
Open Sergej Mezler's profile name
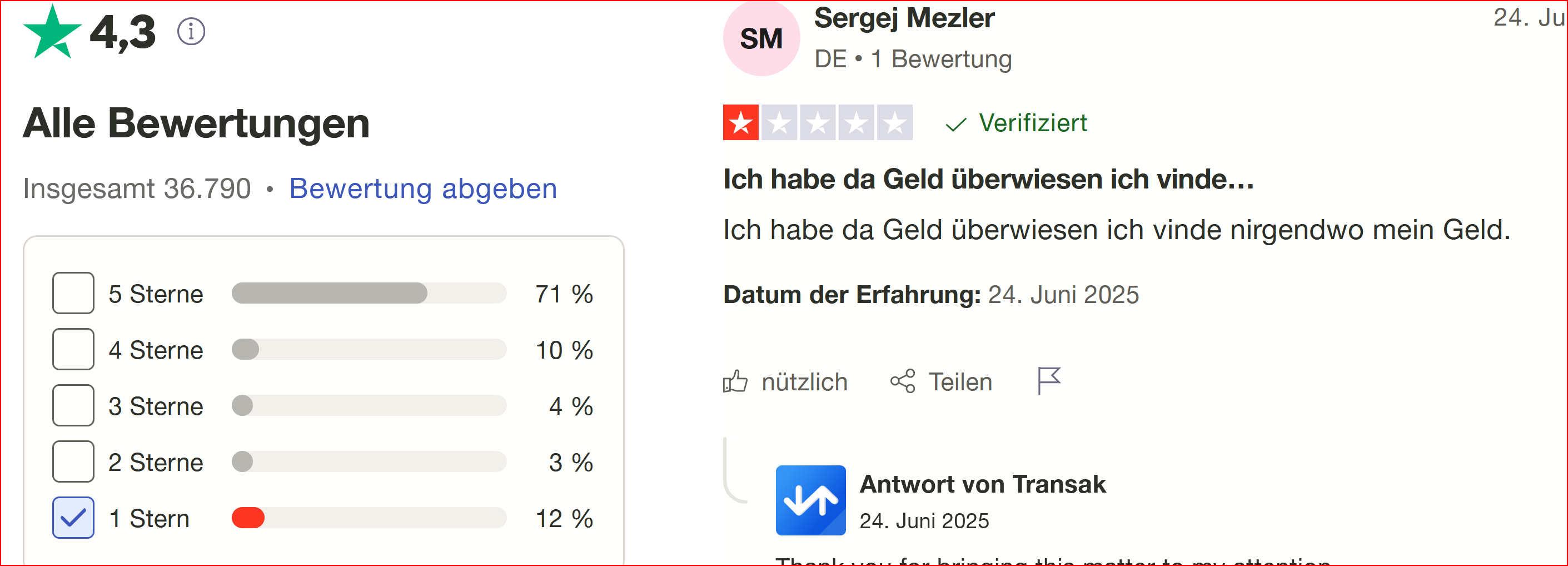pos(904,18)
